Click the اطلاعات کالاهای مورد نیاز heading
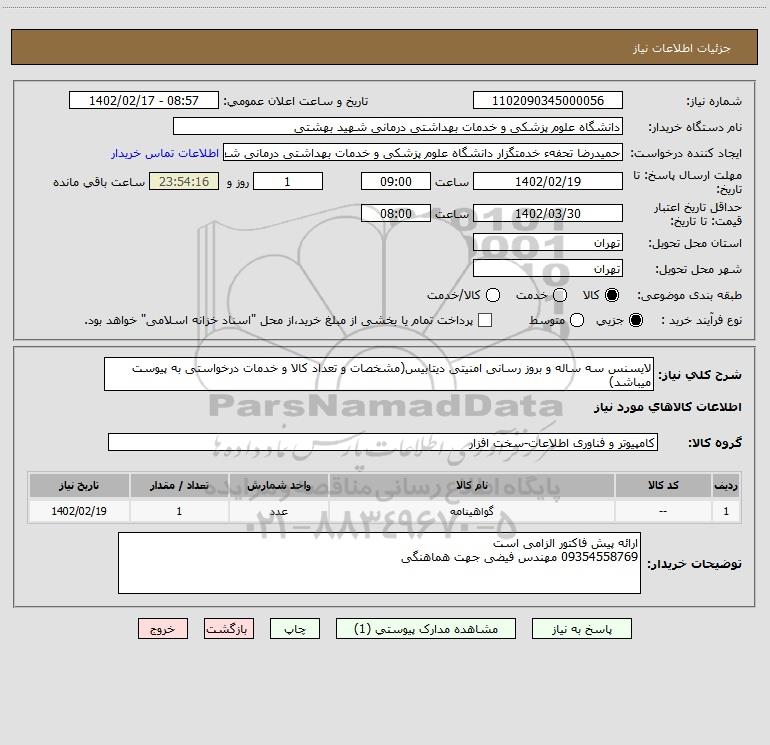Image resolution: width=770 pixels, height=745 pixels. pyautogui.click(x=667, y=407)
